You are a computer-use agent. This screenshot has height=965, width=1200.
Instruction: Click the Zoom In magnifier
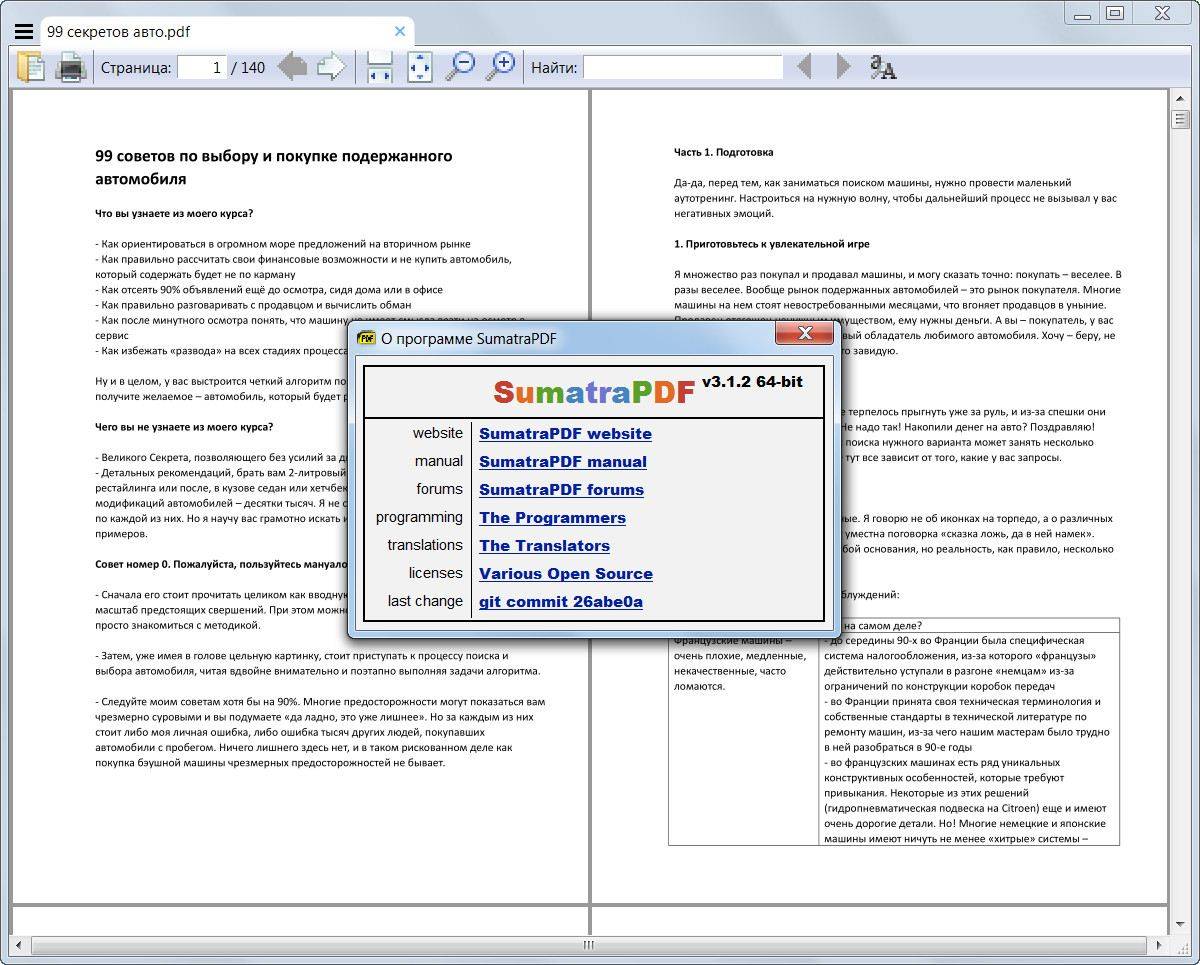point(500,67)
